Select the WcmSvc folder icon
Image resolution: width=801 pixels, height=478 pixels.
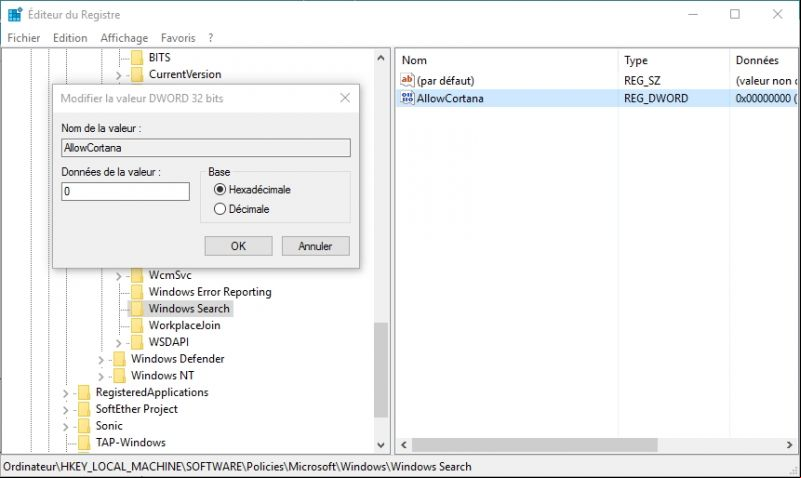[x=137, y=275]
